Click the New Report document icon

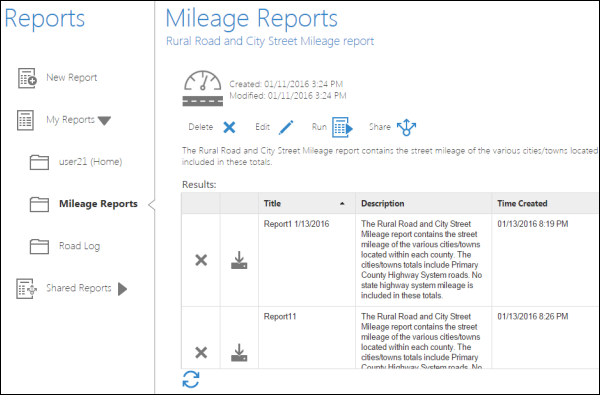click(x=28, y=78)
